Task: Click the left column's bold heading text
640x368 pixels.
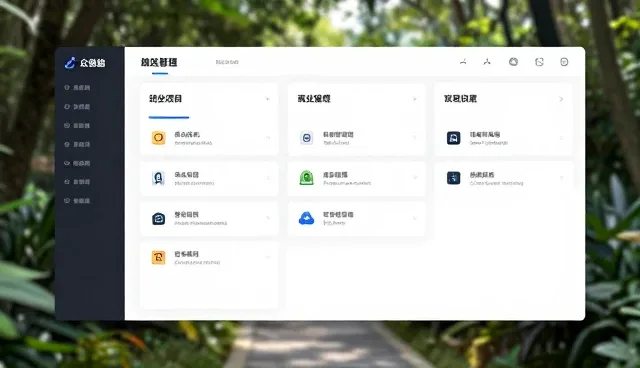Action: click(x=165, y=99)
